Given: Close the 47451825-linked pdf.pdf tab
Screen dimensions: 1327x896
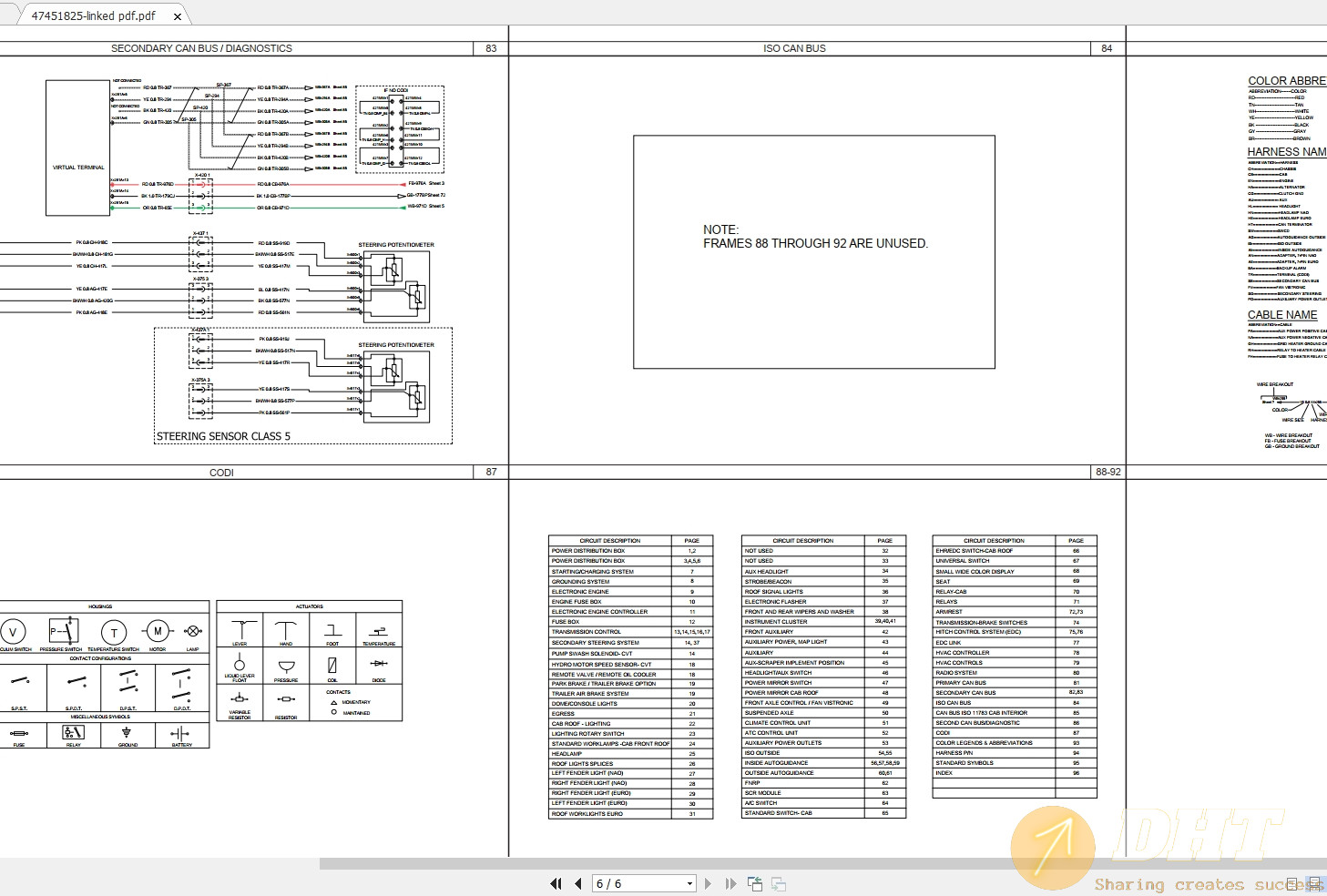Looking at the screenshot, I should [x=178, y=15].
